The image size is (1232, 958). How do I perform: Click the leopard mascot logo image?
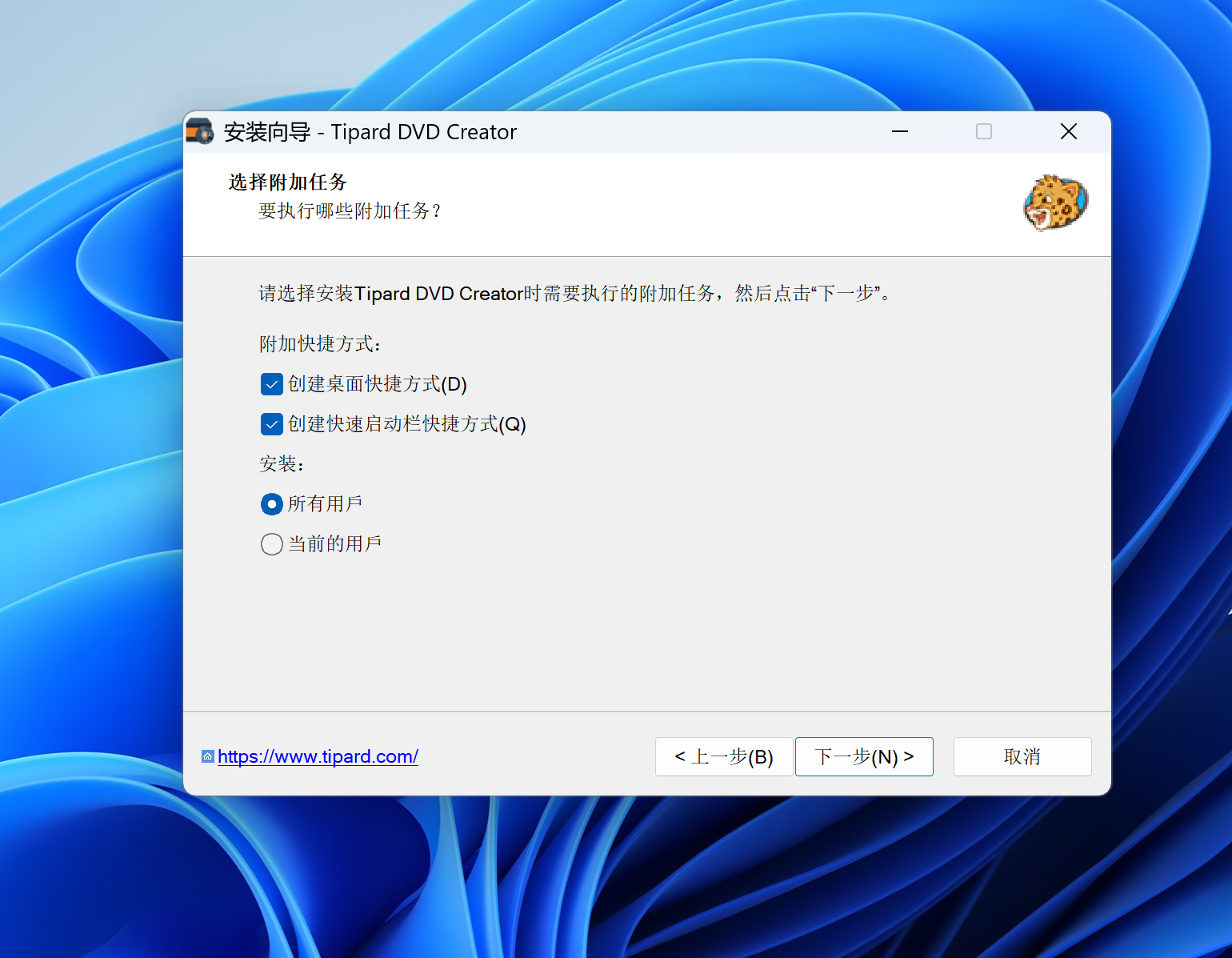[1055, 203]
